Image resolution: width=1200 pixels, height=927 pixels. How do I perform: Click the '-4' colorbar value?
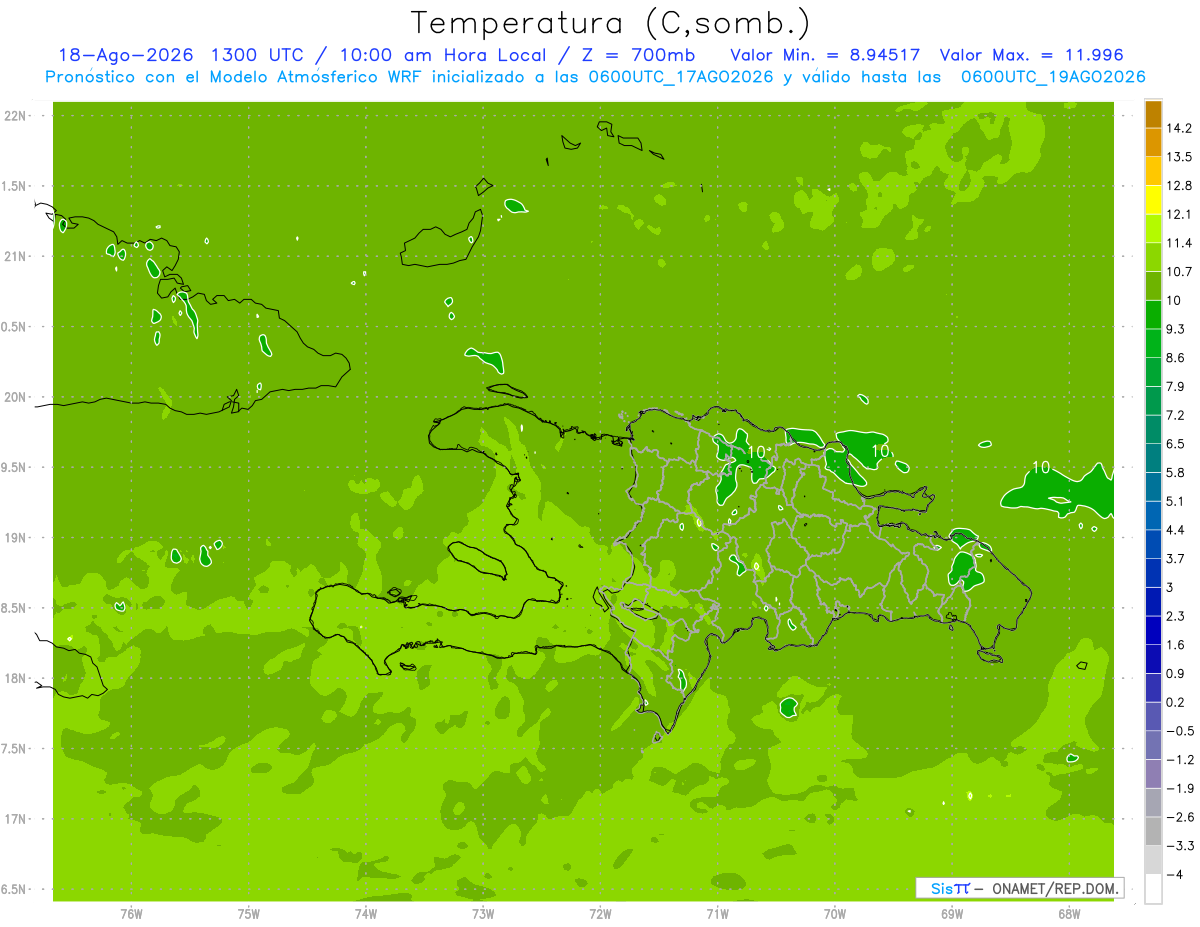1175,875
